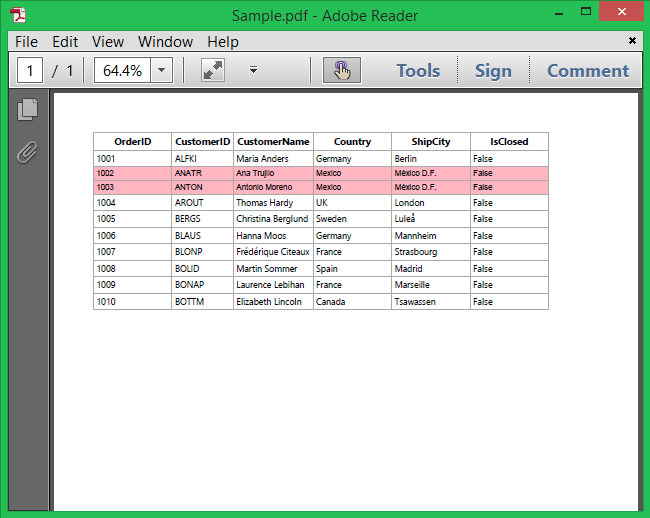Screen dimensions: 650x518
Task: Click the Tsawassen ship city cell
Action: pyautogui.click(x=431, y=302)
